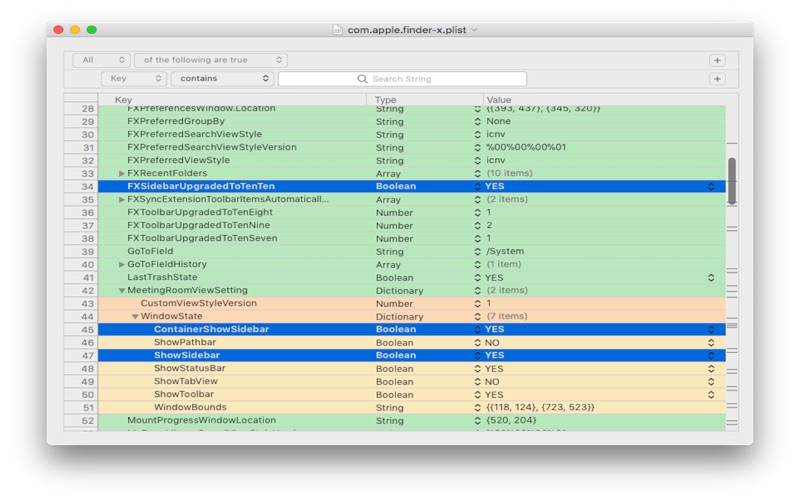Image resolution: width=800 pixels, height=500 pixels.
Task: Select the ShowStatusBar key
Action: [x=189, y=368]
